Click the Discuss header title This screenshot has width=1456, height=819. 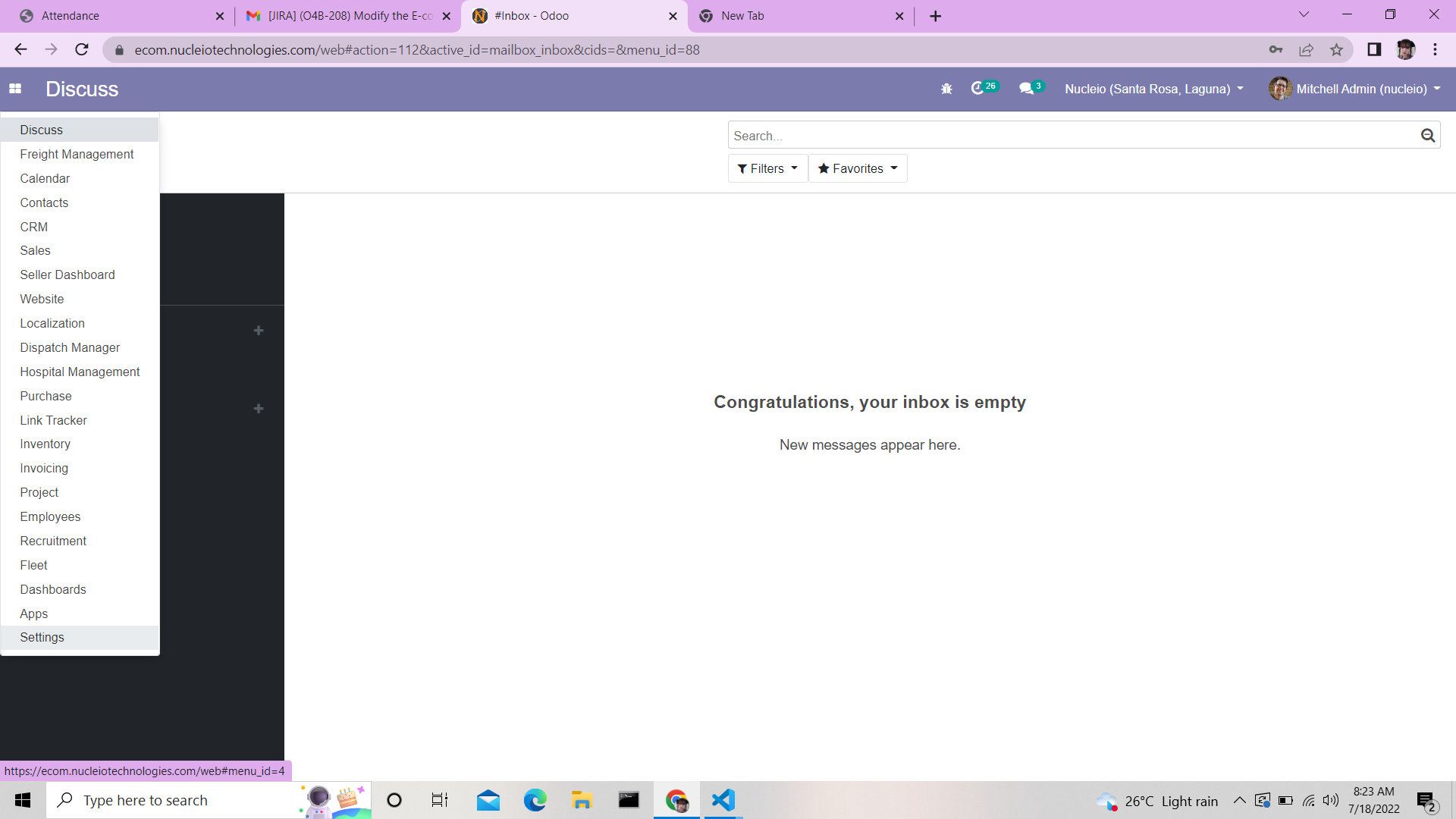(82, 89)
